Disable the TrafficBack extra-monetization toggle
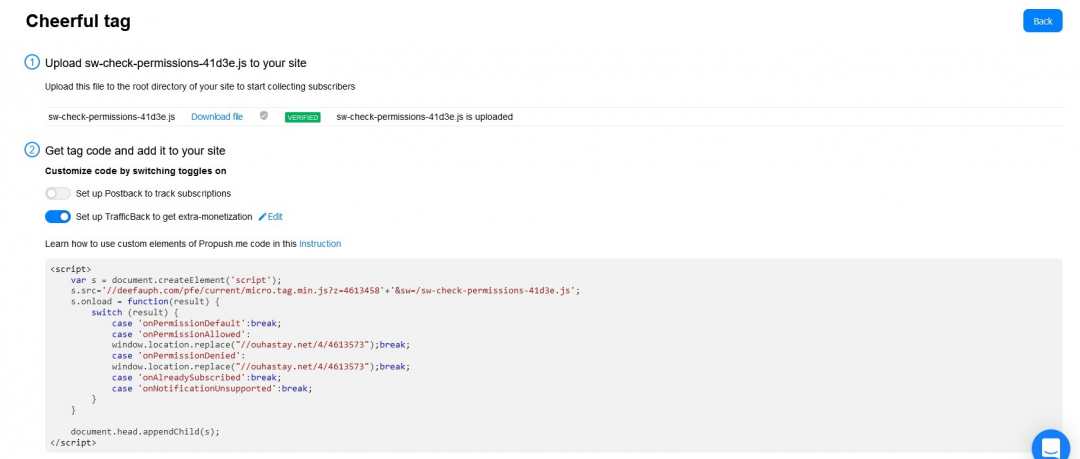Screen dimensions: 1080x459 [57, 216]
